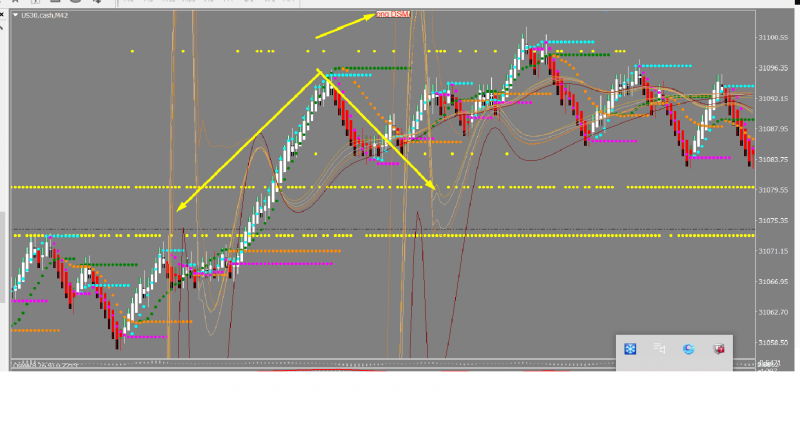Open the blue round C tray icon
Viewport: 800px width, 432px height.
pos(688,349)
